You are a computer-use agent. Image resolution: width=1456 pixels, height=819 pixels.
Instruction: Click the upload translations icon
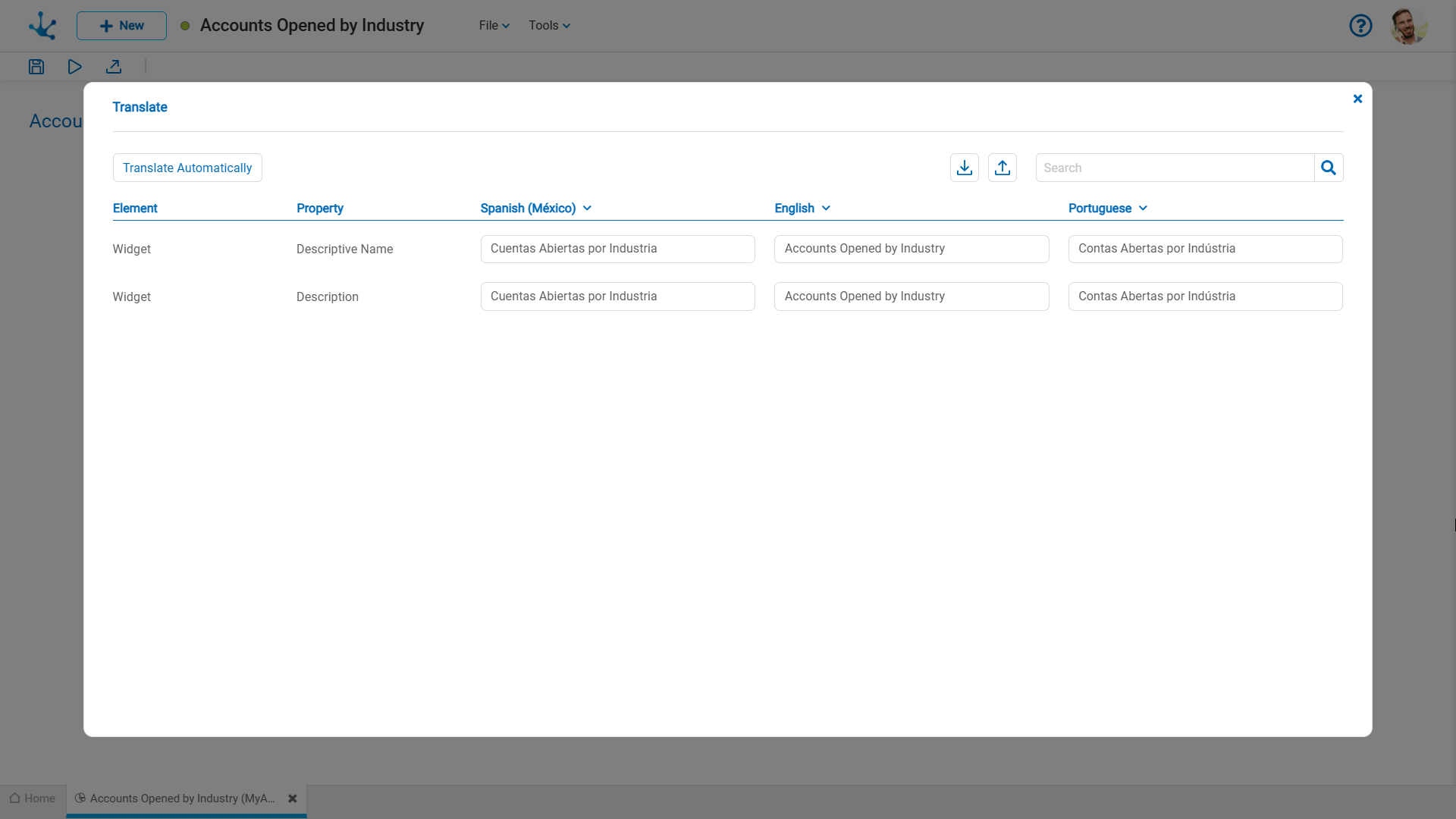[1002, 168]
